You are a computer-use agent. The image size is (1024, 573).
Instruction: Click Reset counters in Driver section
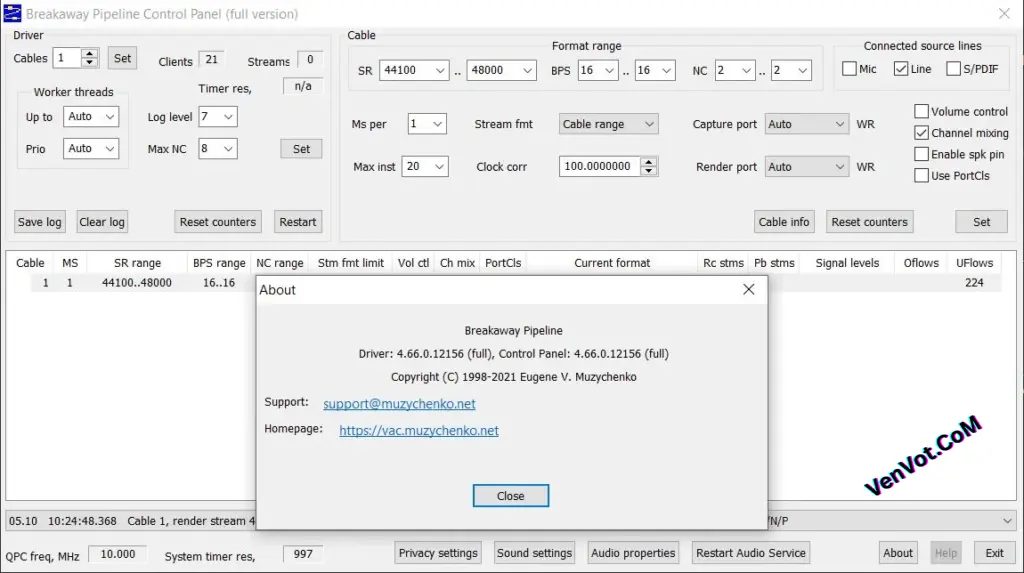click(217, 222)
